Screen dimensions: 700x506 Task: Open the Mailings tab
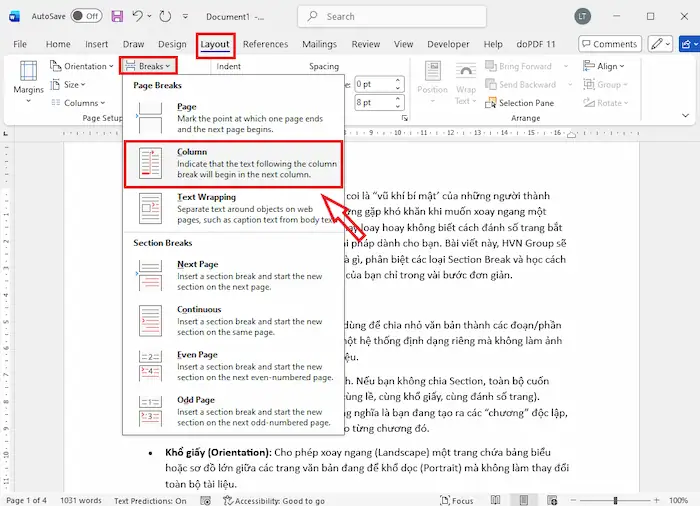(x=319, y=44)
